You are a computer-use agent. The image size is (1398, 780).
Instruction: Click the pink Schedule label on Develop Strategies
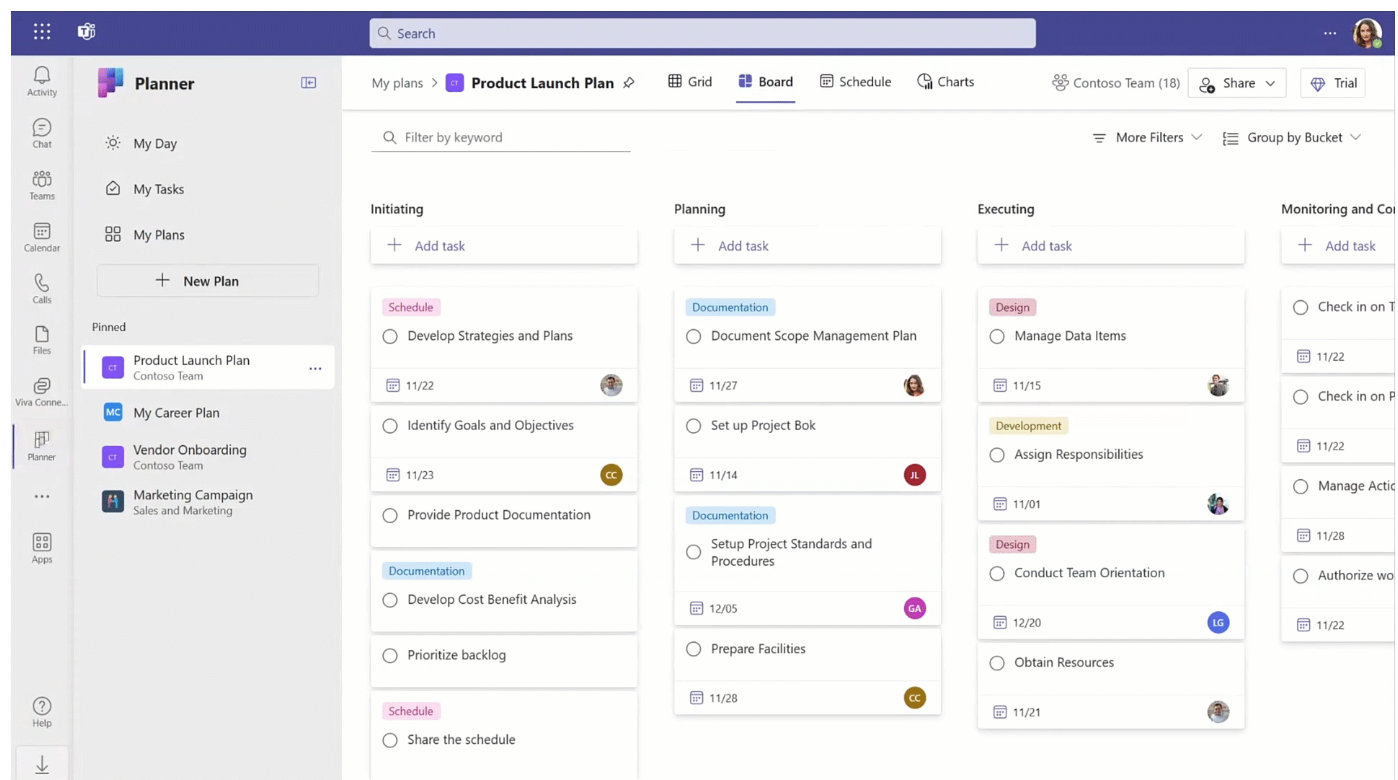click(411, 307)
